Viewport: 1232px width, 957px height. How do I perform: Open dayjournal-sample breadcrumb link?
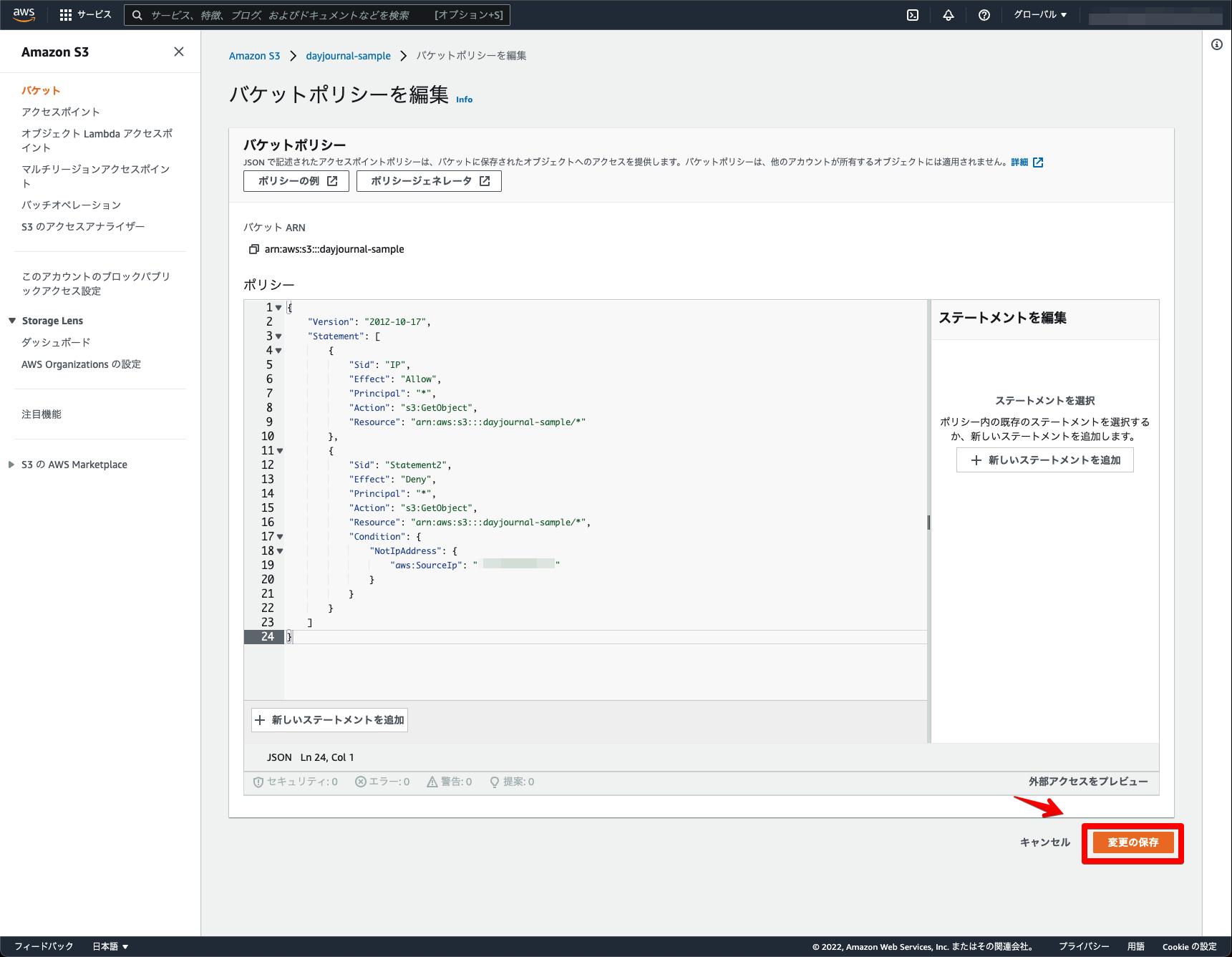click(348, 56)
